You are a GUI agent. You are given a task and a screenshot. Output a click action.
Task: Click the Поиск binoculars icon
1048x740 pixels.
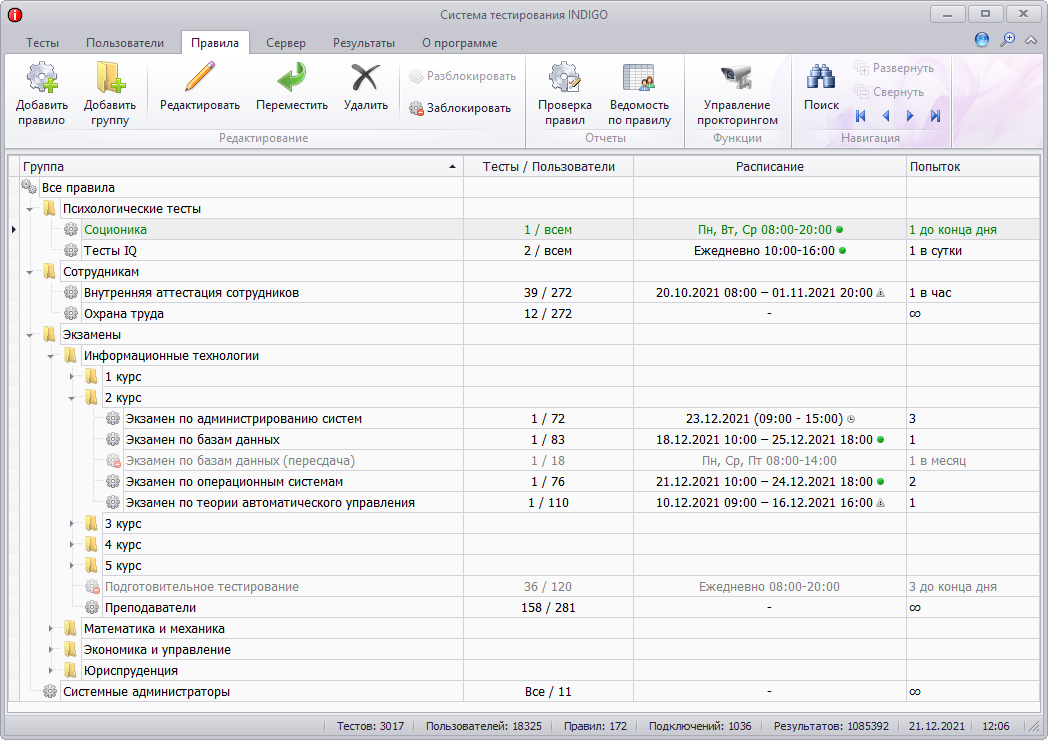pos(821,78)
